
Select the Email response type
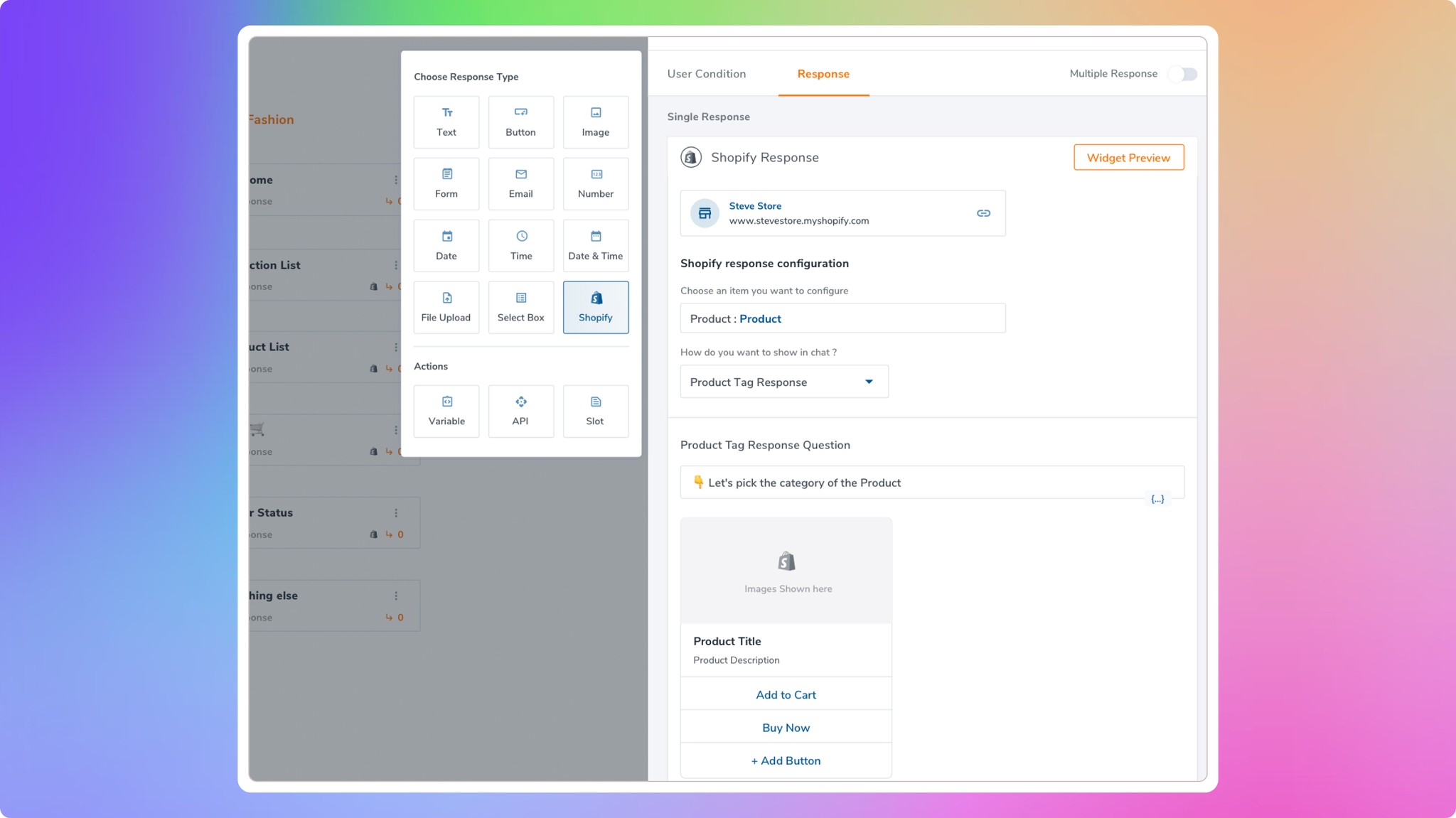(520, 183)
